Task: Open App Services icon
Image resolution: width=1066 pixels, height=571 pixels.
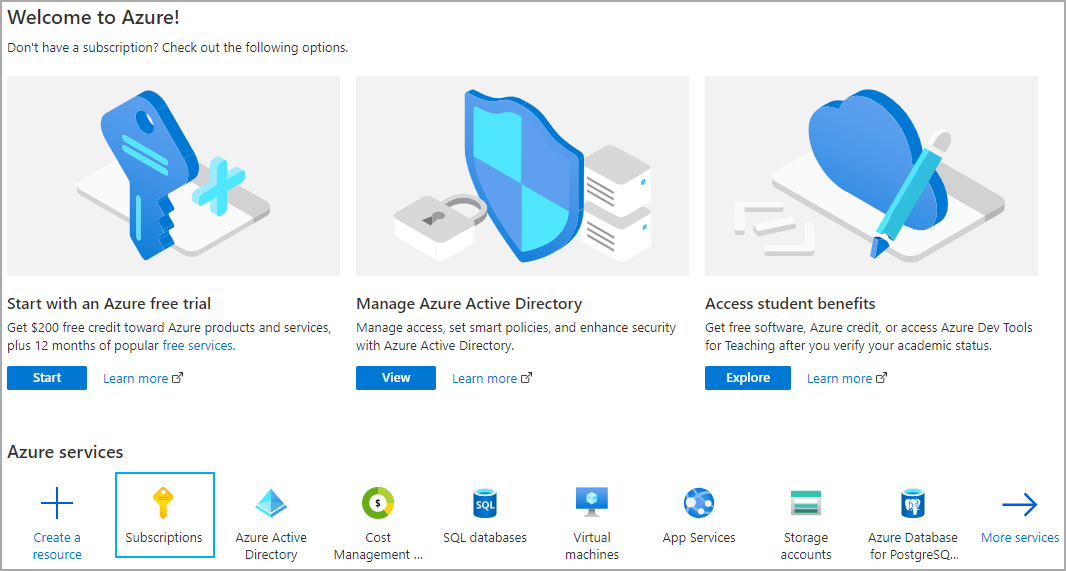Action: (699, 504)
